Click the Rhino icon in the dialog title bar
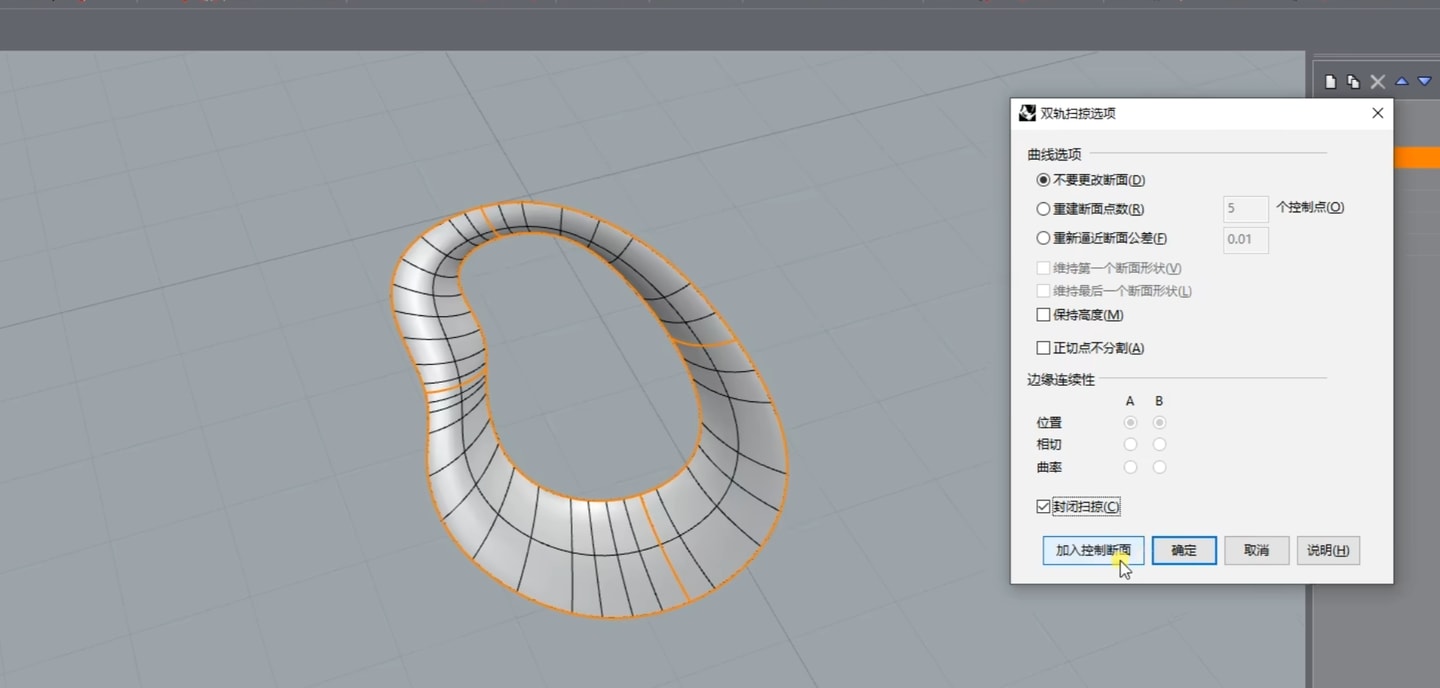This screenshot has height=688, width=1440. [1027, 113]
